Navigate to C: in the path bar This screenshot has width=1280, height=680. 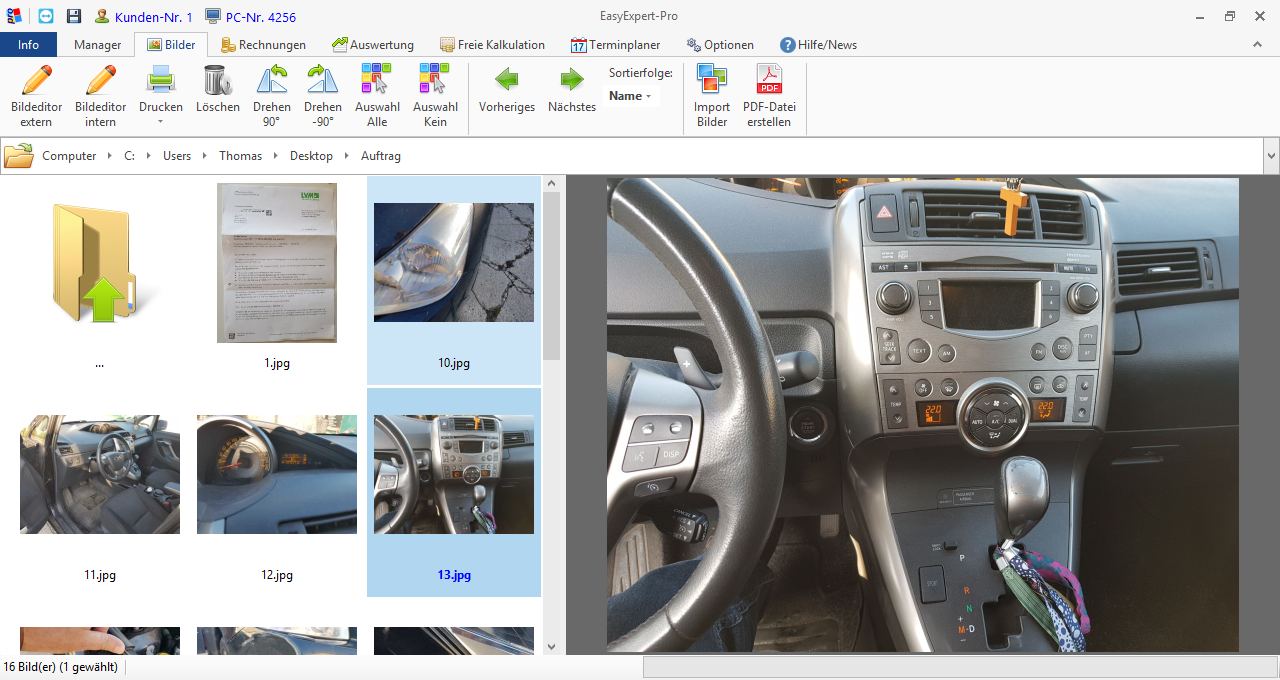click(129, 156)
